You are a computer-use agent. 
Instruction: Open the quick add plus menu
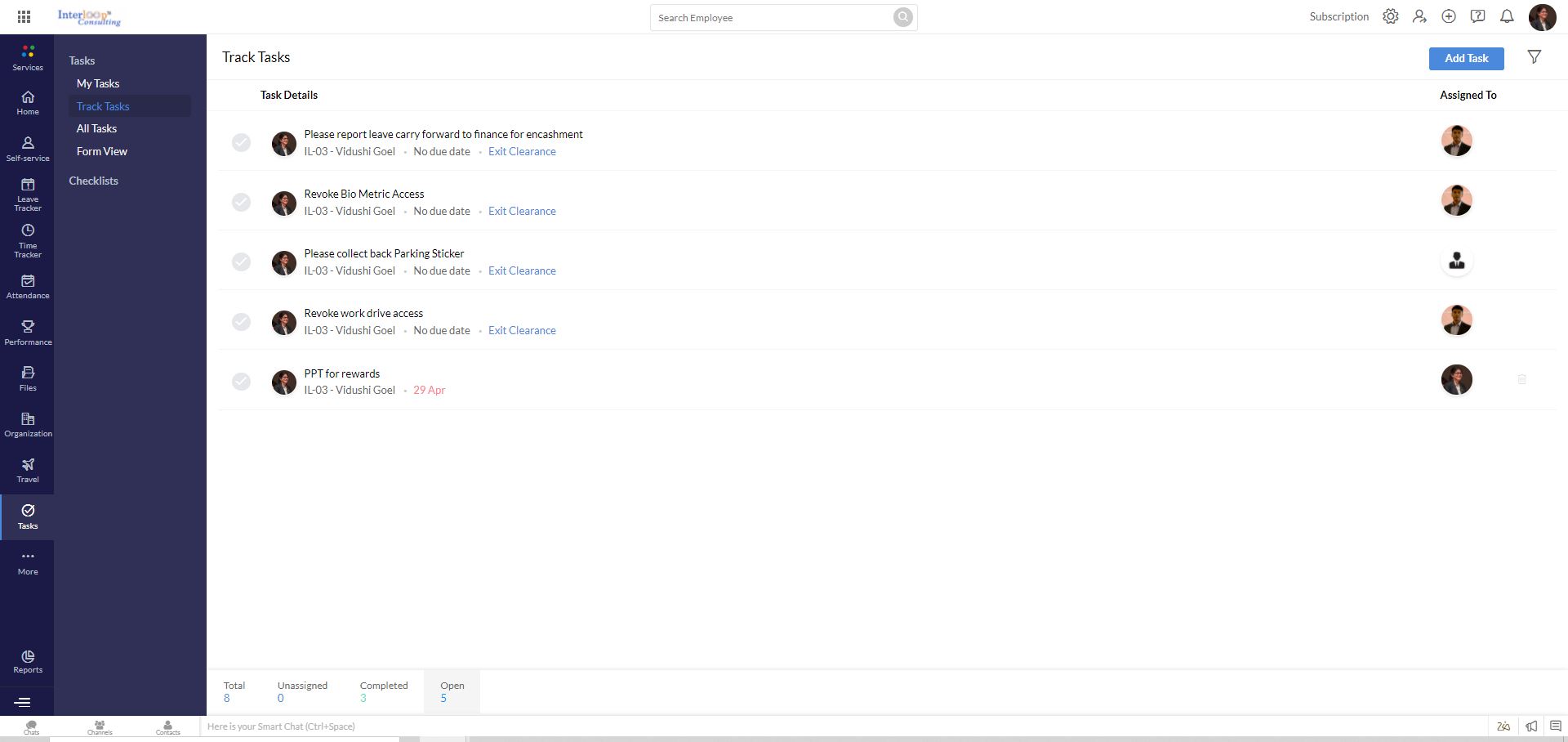click(x=1448, y=16)
